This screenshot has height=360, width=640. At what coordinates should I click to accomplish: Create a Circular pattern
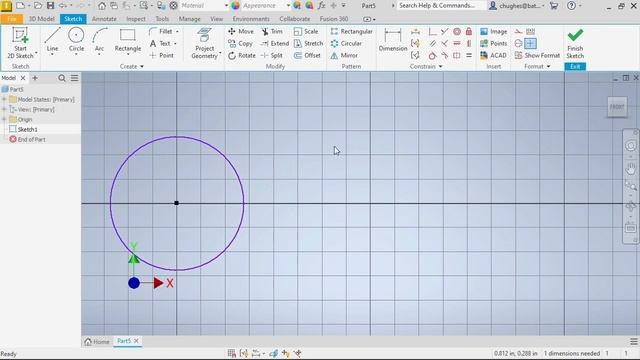coord(347,43)
